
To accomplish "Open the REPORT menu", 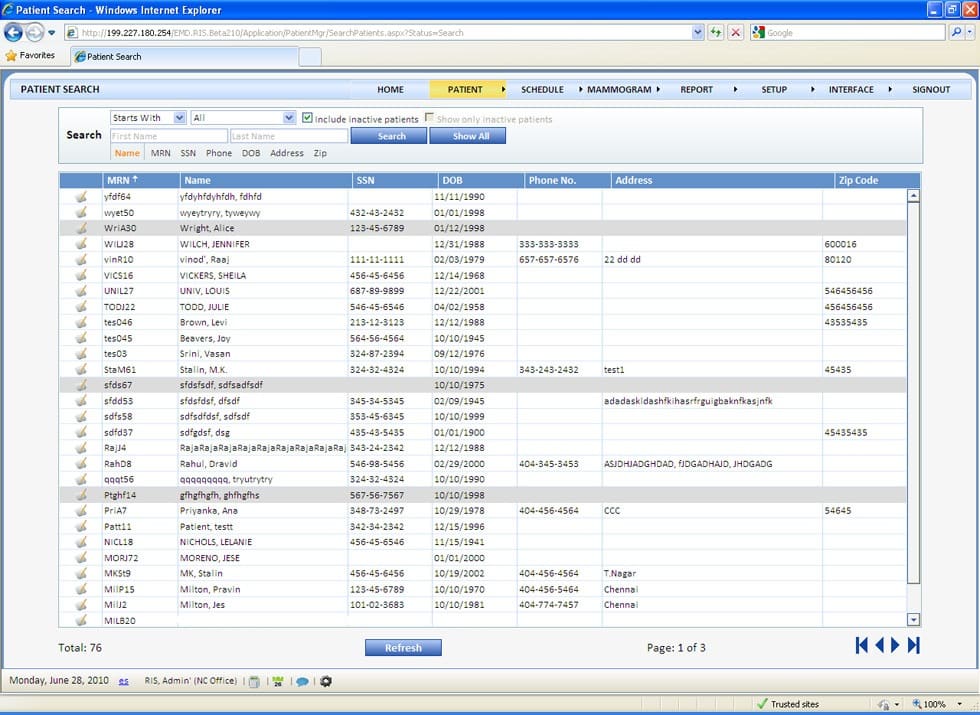I will point(696,89).
